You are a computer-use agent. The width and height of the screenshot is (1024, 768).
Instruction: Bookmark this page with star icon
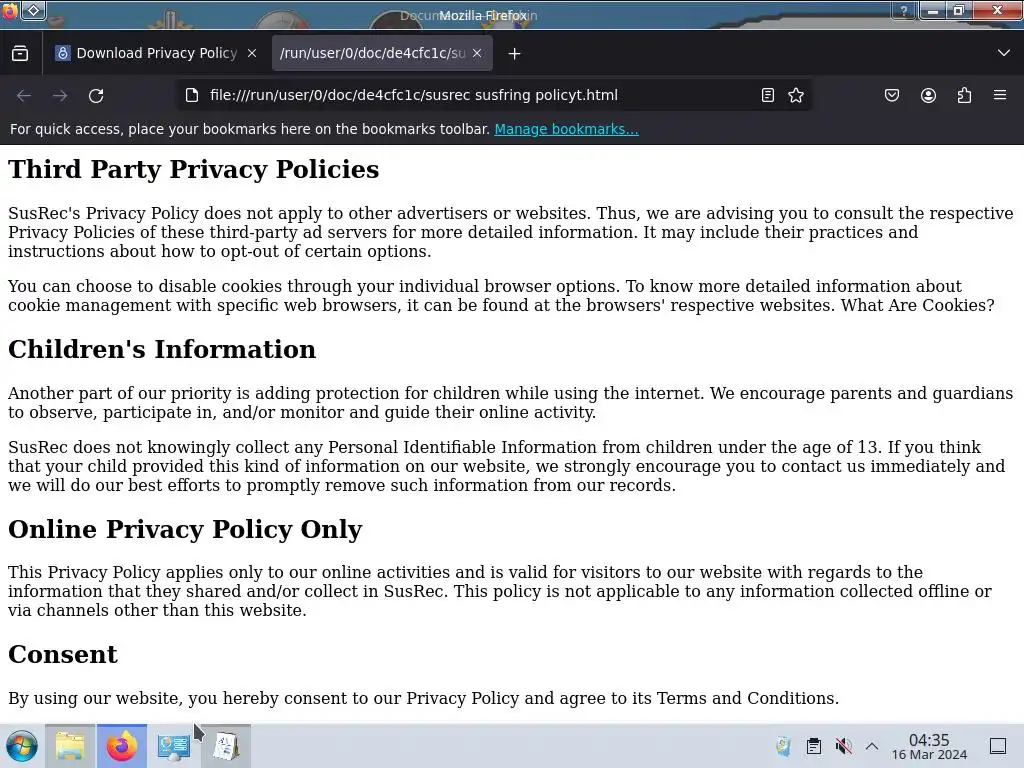click(x=795, y=95)
